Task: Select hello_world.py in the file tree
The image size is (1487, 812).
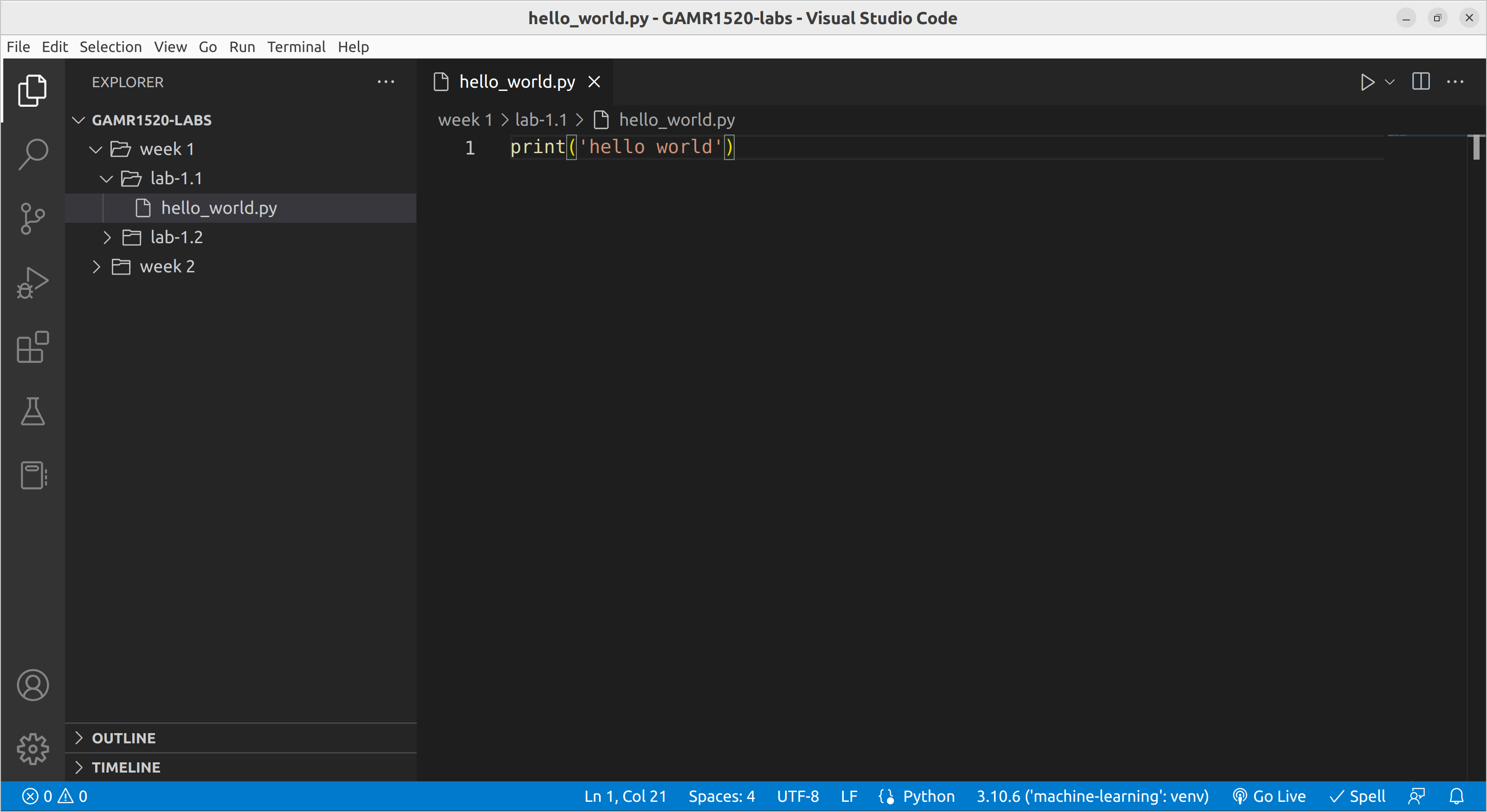Action: point(241,208)
